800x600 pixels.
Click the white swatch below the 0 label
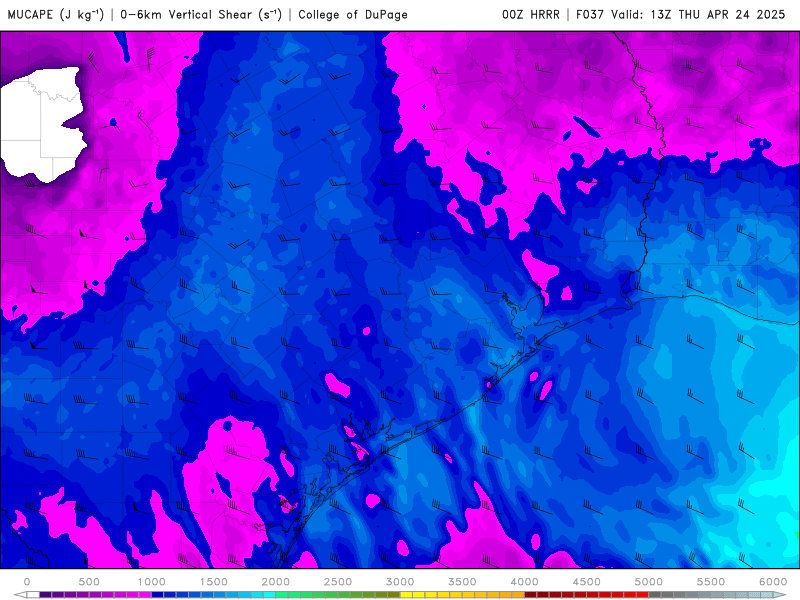pos(33,595)
